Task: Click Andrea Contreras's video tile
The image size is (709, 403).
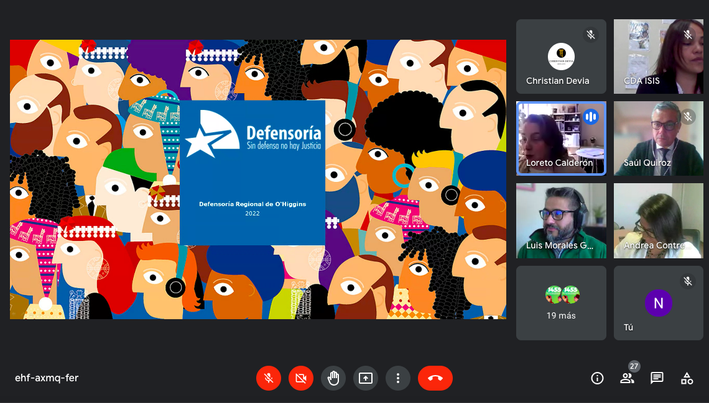Action: click(x=658, y=220)
